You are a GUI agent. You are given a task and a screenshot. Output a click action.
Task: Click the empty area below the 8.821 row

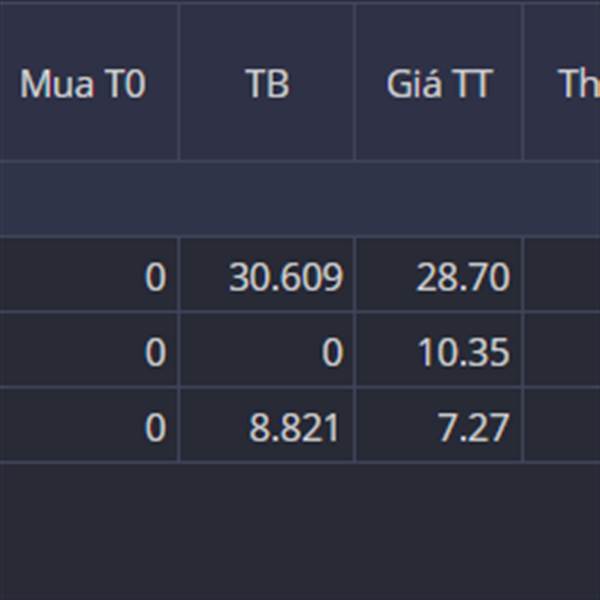coord(300,530)
